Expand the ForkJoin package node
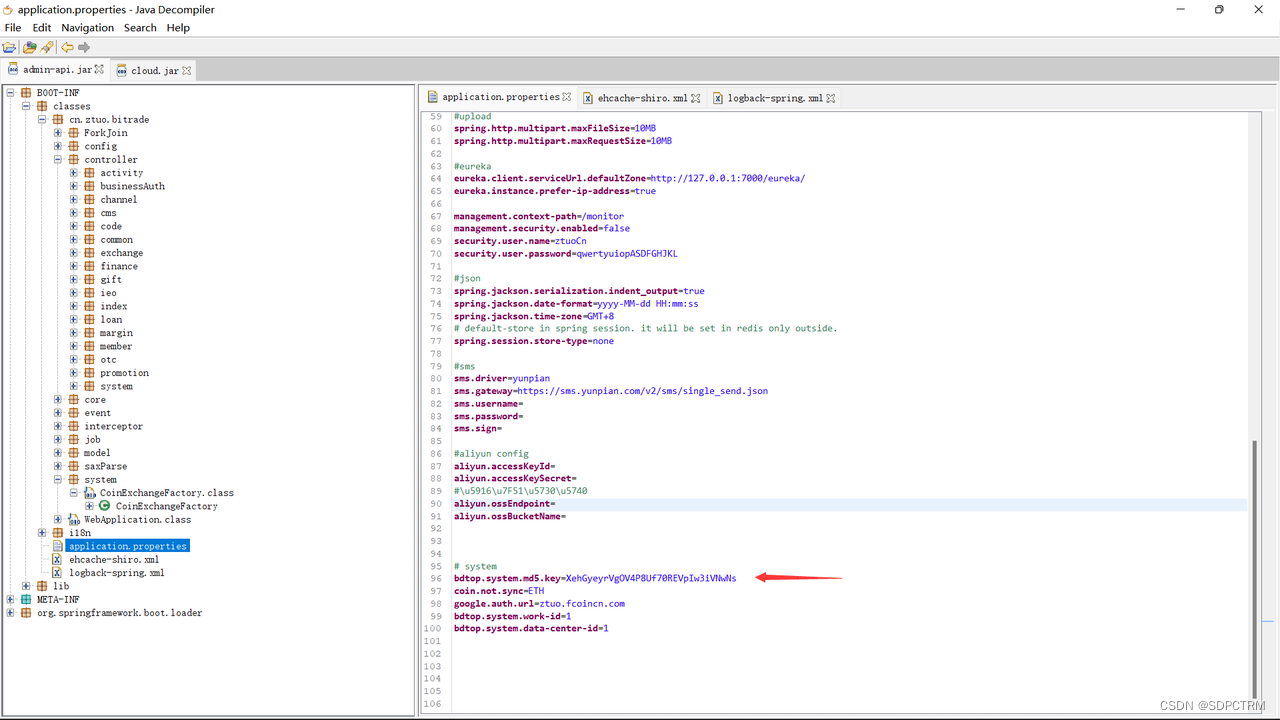 pos(58,133)
